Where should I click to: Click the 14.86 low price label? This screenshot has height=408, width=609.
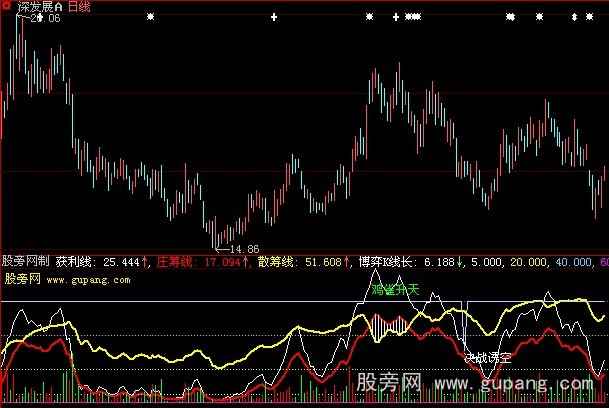244,249
